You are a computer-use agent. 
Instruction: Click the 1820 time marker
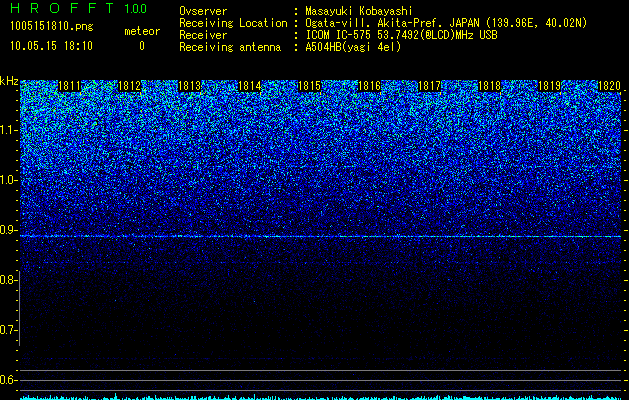coord(609,86)
